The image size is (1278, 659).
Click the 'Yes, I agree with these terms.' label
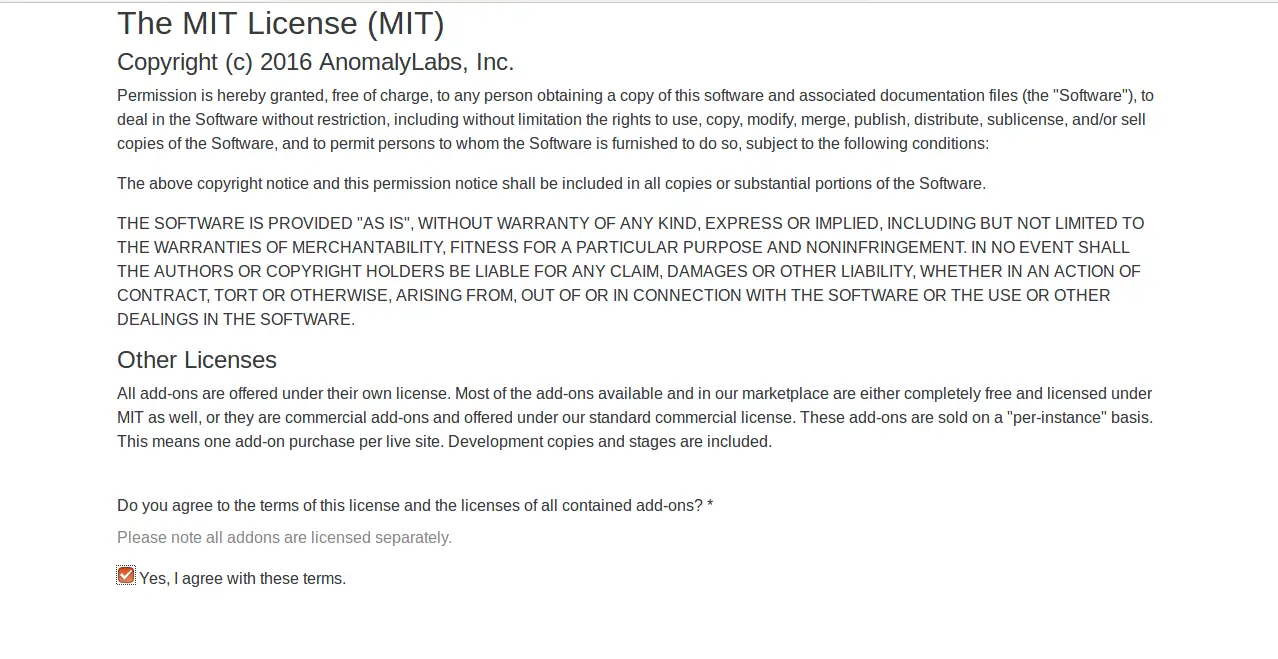pos(243,578)
